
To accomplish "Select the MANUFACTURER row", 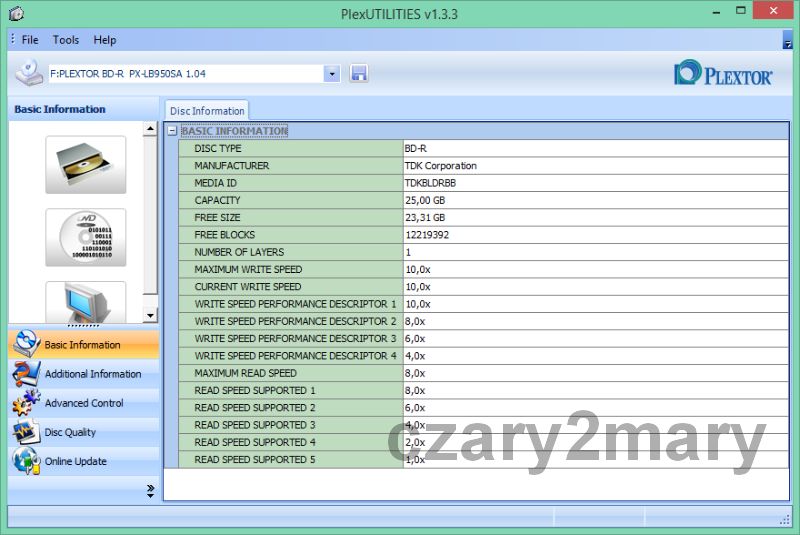I will [x=483, y=166].
